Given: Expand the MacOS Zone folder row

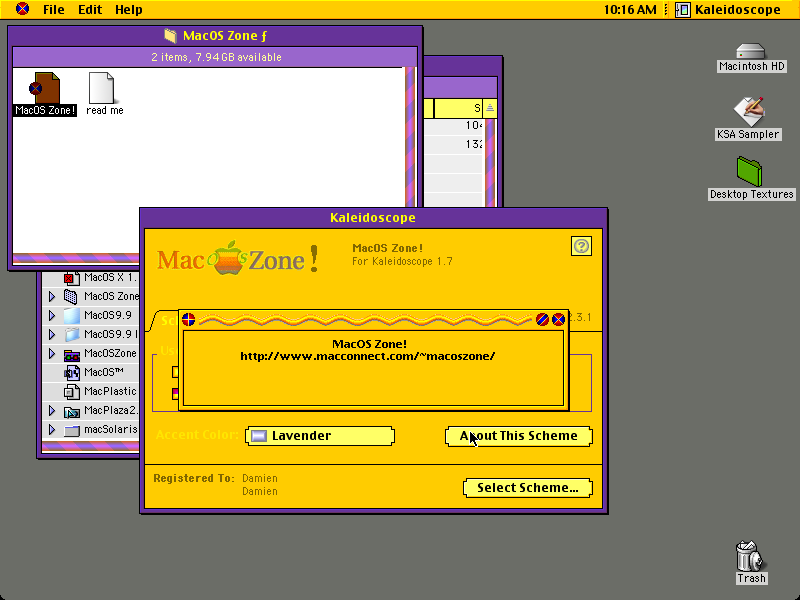Looking at the screenshot, I should (52, 296).
